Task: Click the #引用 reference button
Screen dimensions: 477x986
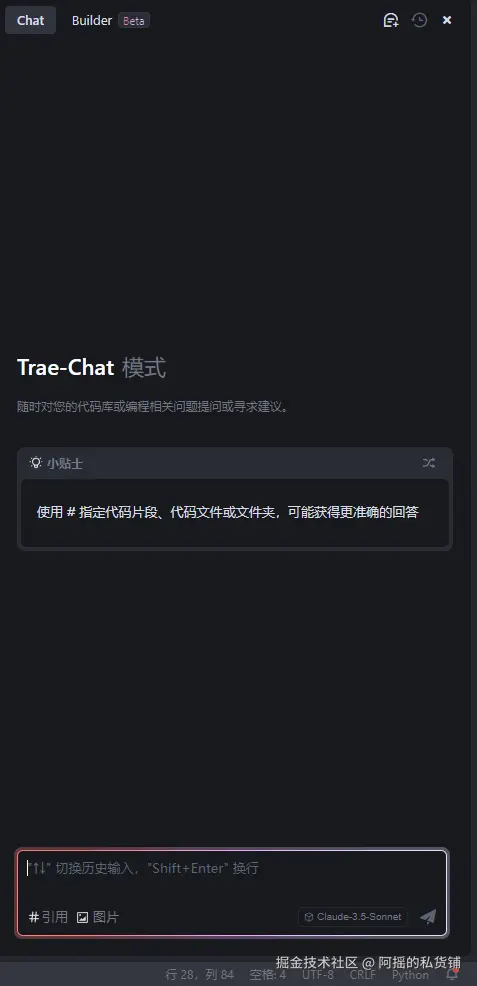Action: [48, 917]
